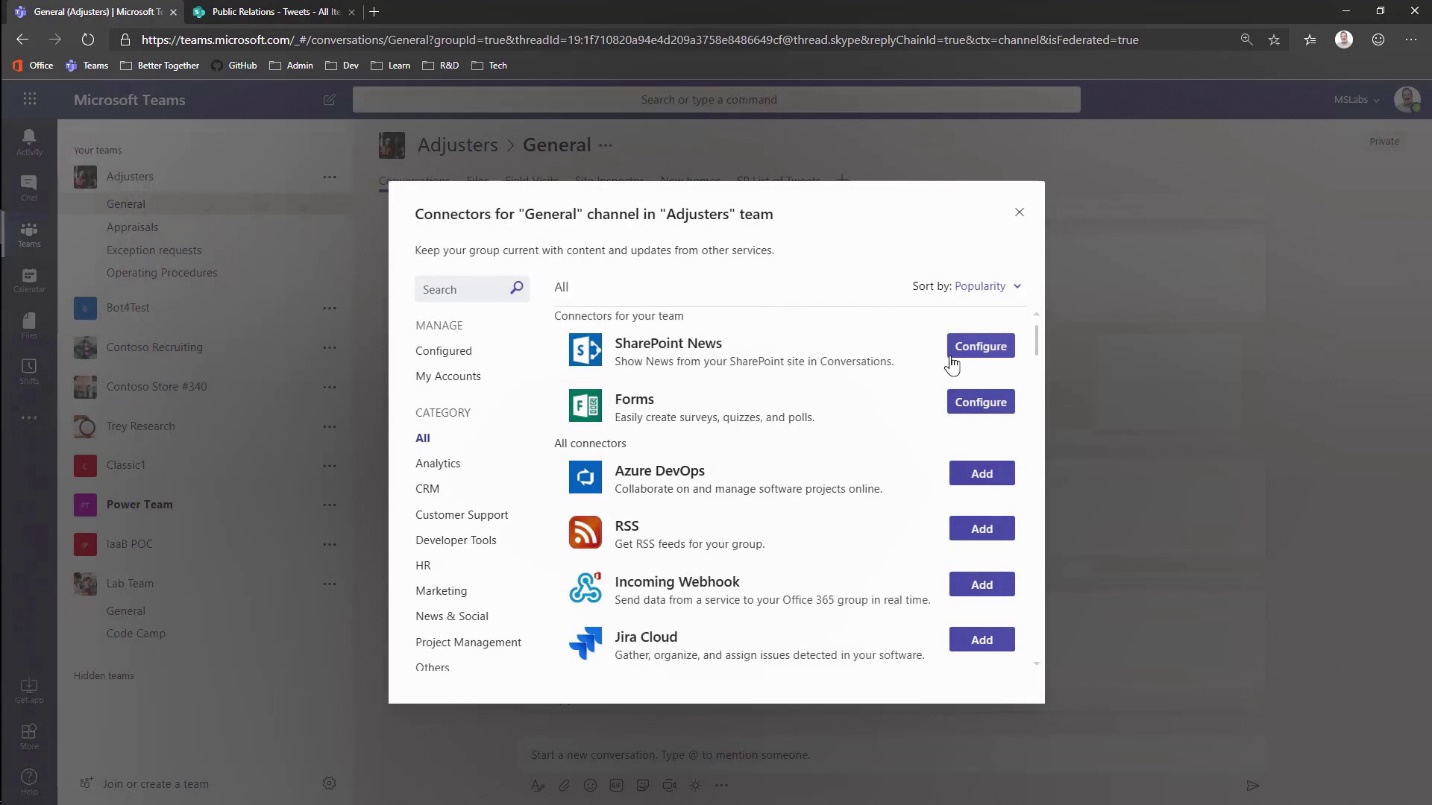This screenshot has height=805, width=1432.
Task: Add the Incoming Webhook connector
Action: pyautogui.click(x=982, y=584)
